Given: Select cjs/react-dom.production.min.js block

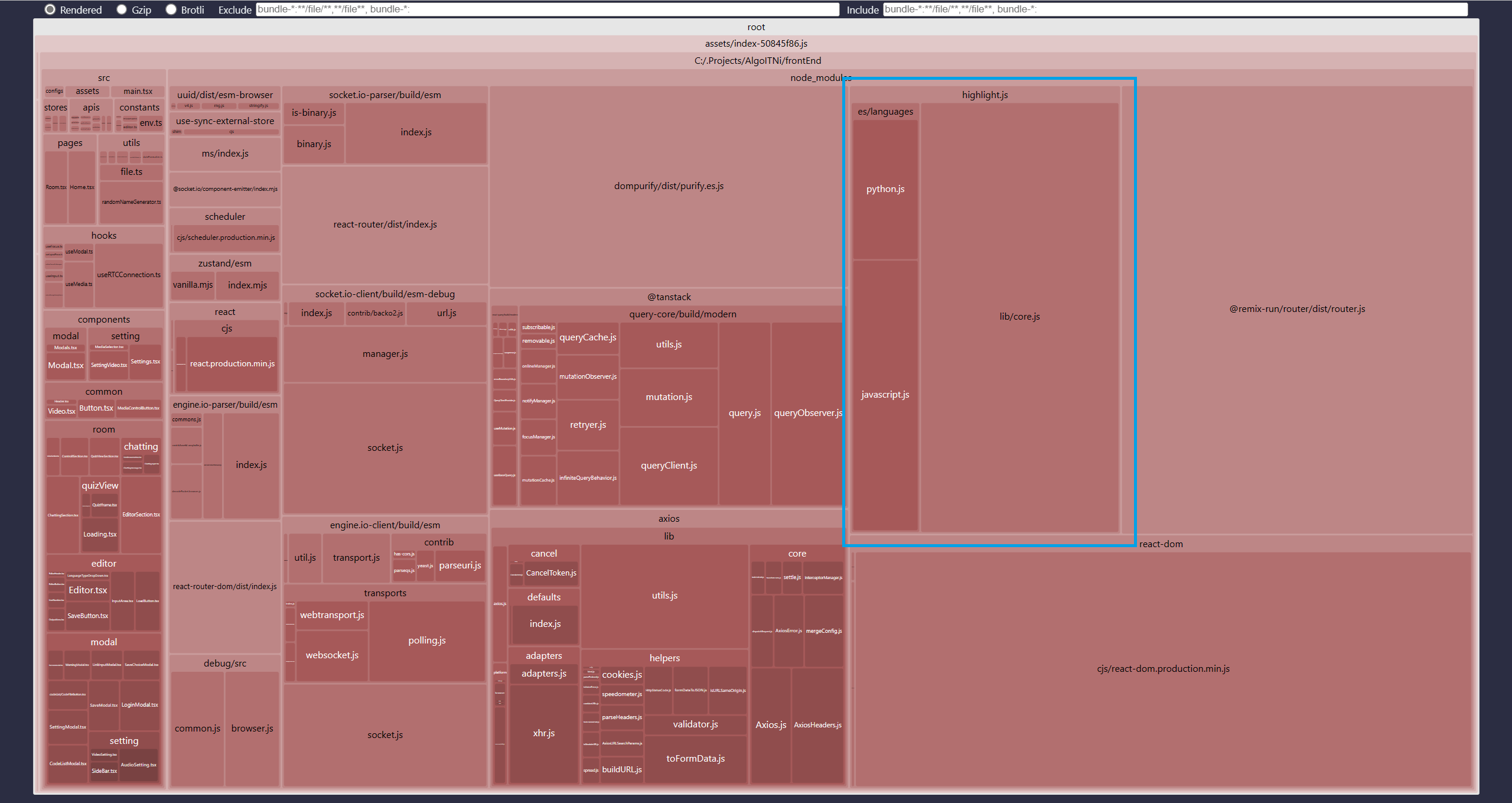Looking at the screenshot, I should click(1162, 669).
